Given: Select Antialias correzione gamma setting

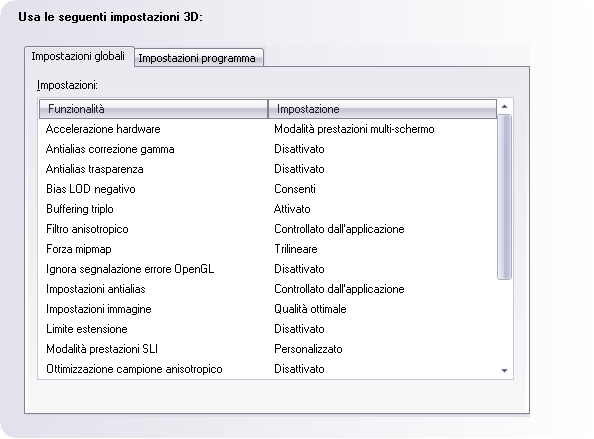Looking at the screenshot, I should pyautogui.click(x=268, y=149).
